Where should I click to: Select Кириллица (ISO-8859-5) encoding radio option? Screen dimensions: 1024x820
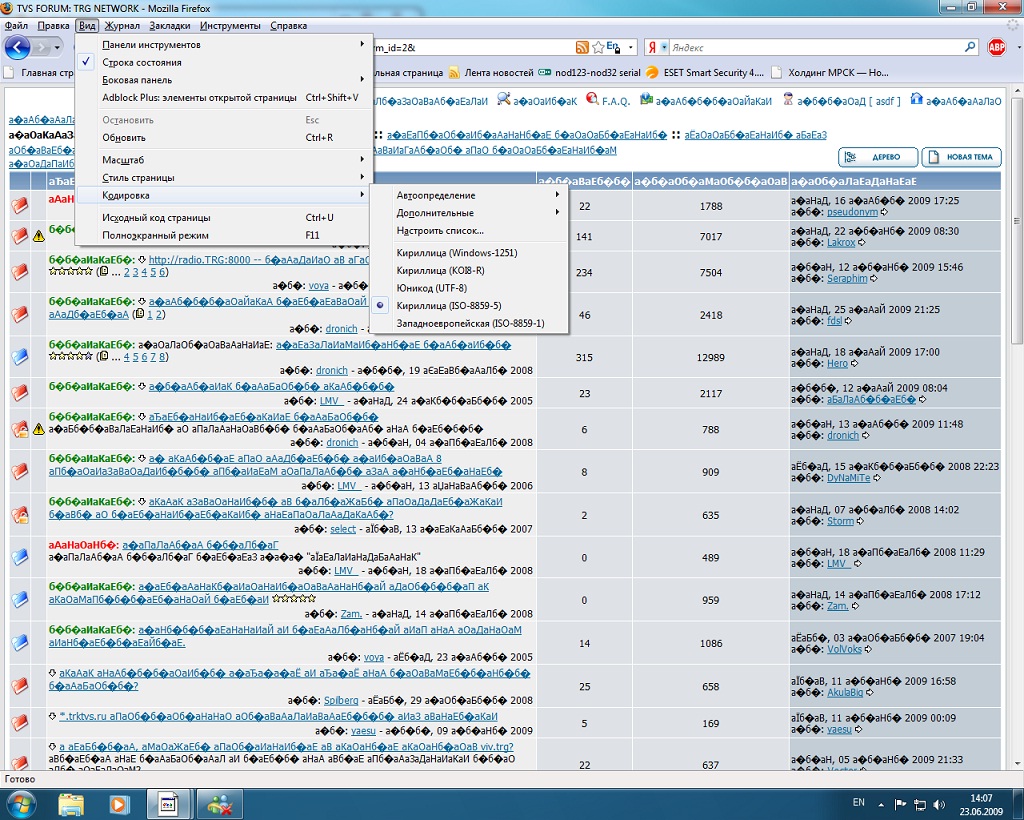448,305
